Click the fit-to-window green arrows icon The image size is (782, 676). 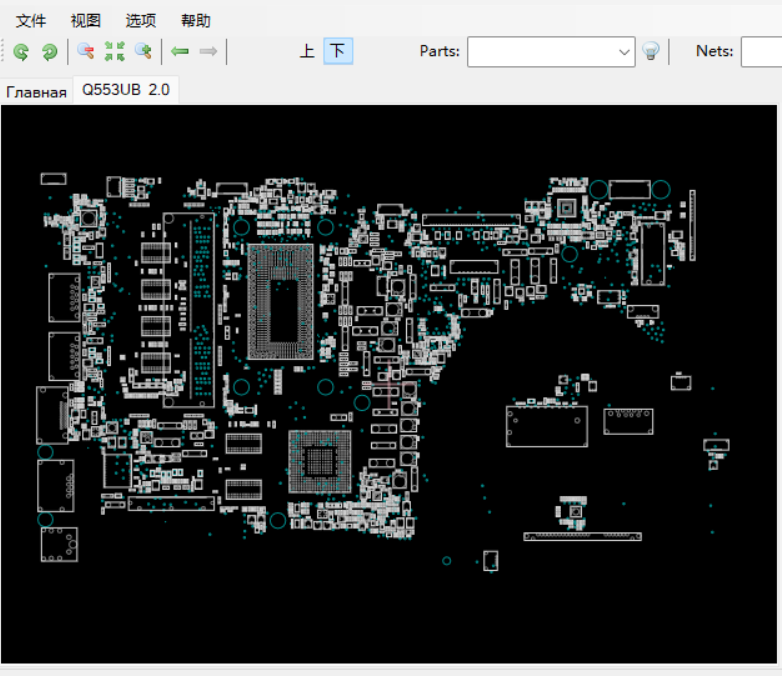tap(115, 51)
